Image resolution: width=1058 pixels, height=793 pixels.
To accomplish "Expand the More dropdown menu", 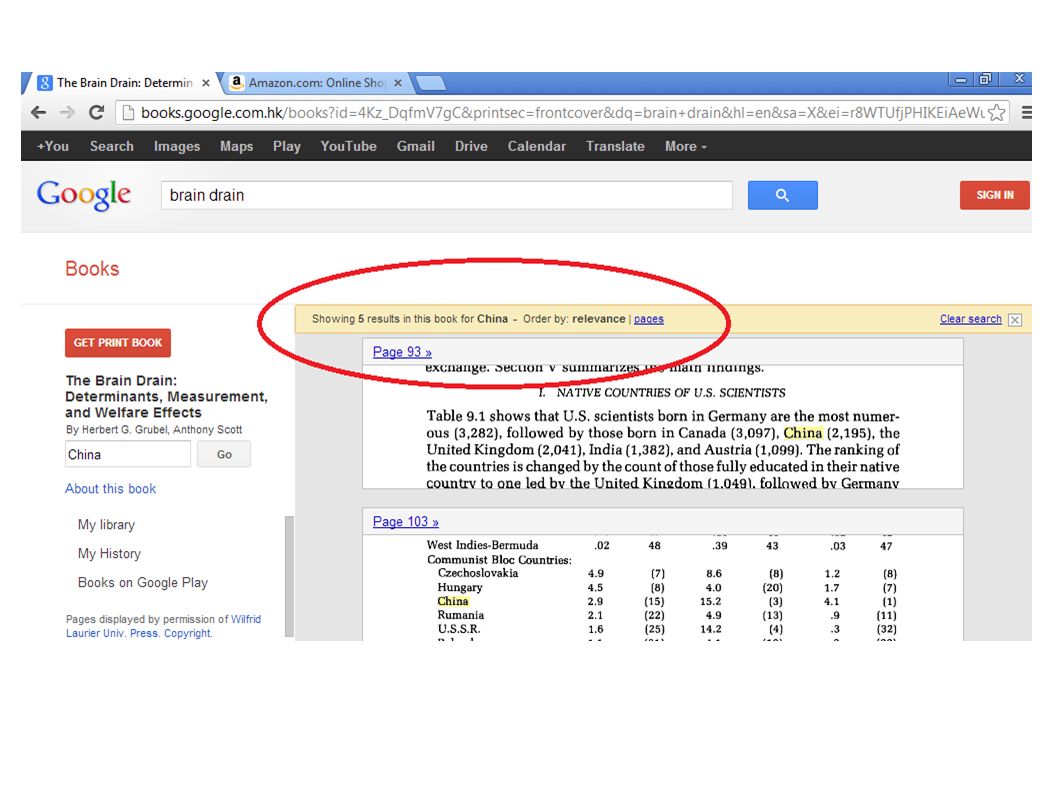I will (686, 146).
